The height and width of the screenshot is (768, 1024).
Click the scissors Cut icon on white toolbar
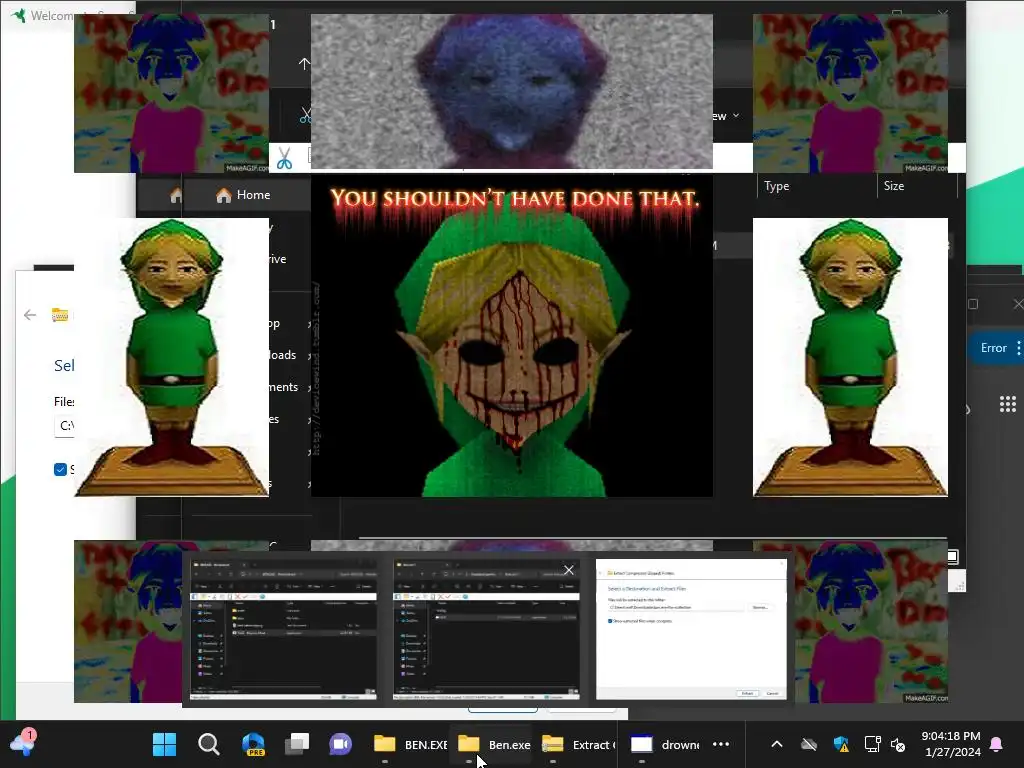point(284,159)
